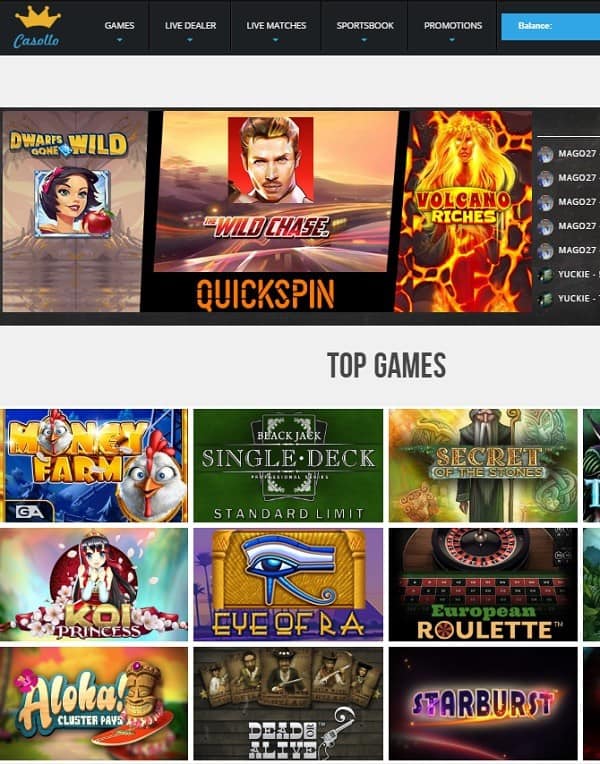Open Volcano Riches banner
Viewport: 600px width, 764px height.
pyautogui.click(x=464, y=211)
